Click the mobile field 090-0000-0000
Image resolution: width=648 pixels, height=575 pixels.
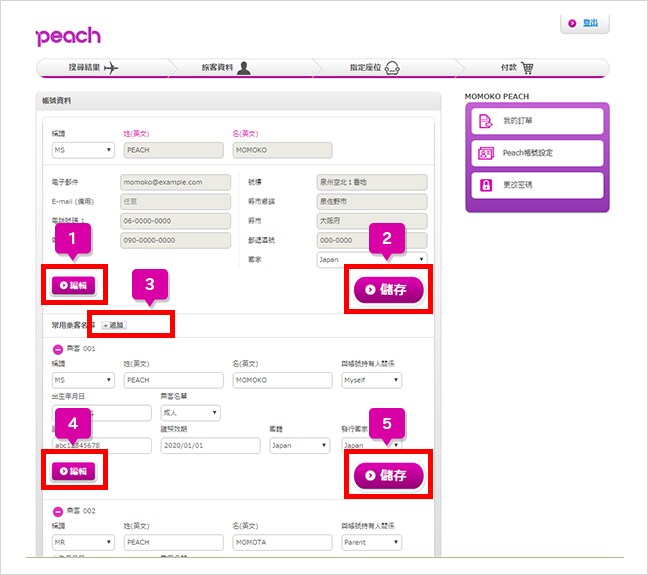pyautogui.click(x=176, y=240)
